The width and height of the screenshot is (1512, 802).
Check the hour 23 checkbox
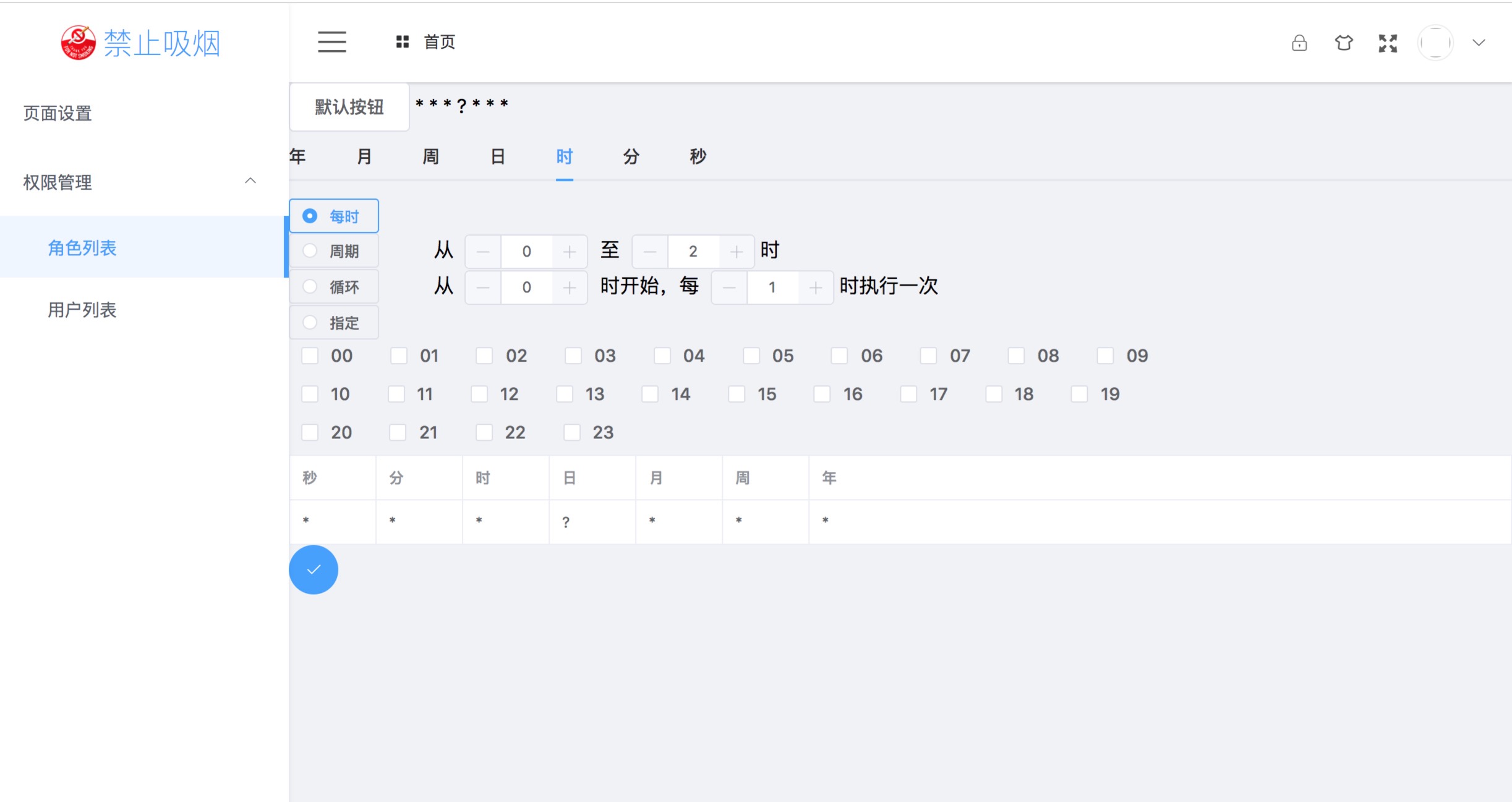pyautogui.click(x=572, y=432)
